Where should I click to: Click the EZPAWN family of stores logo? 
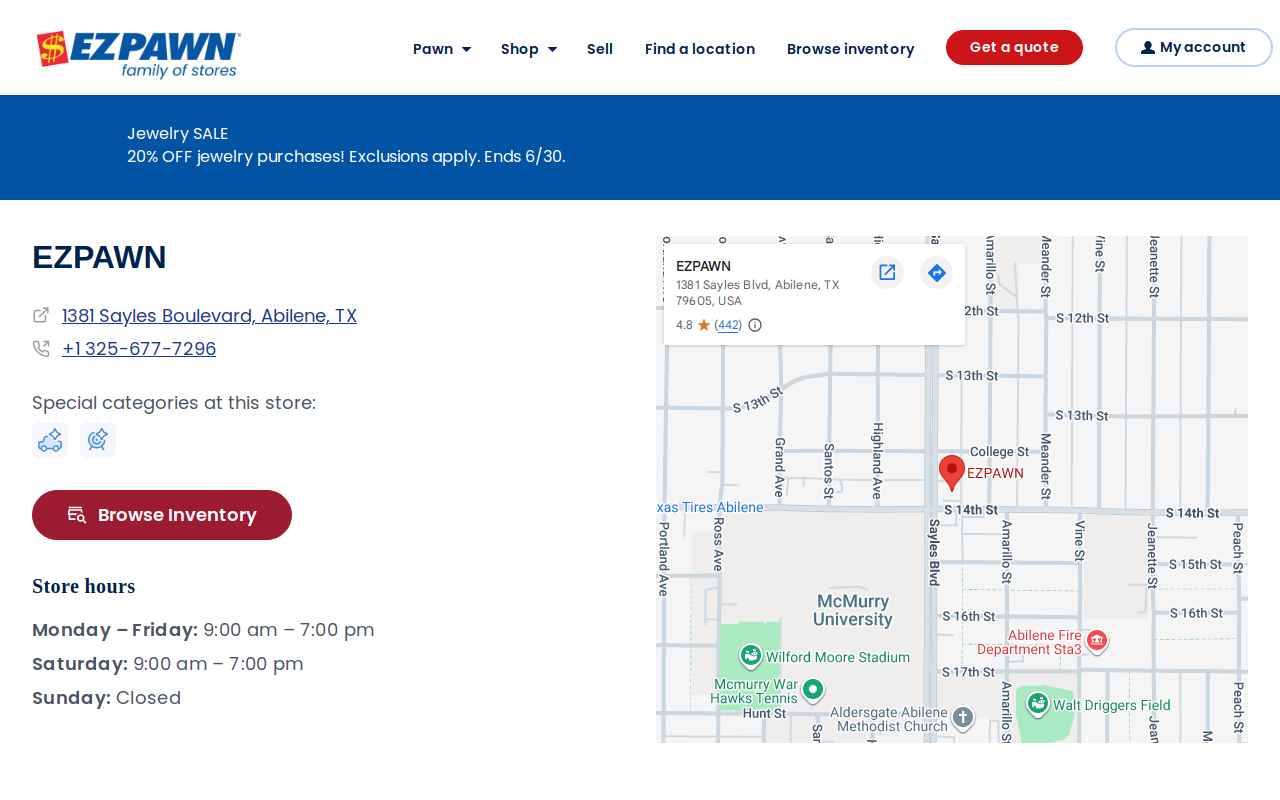pyautogui.click(x=139, y=54)
